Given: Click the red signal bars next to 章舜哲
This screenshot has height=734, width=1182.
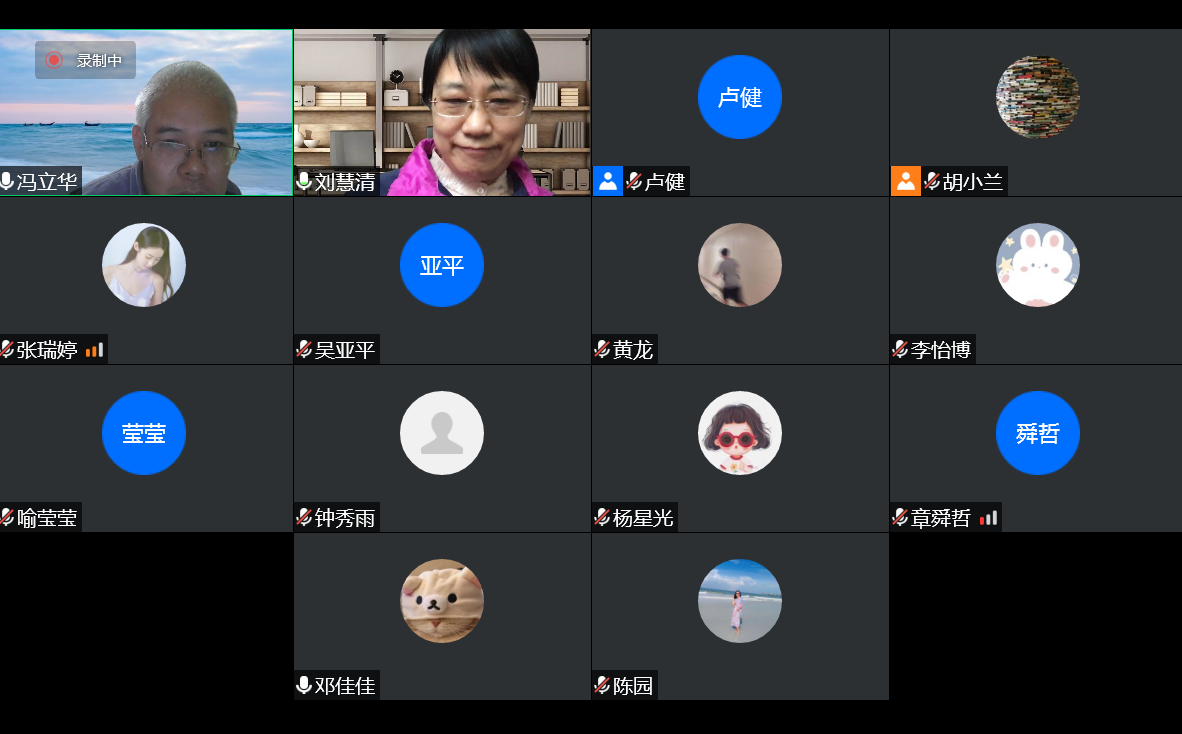Looking at the screenshot, I should [x=988, y=518].
